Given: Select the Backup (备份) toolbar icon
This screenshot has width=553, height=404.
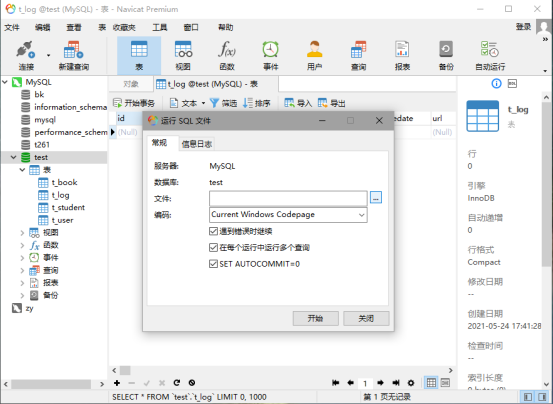Looking at the screenshot, I should coord(446,56).
